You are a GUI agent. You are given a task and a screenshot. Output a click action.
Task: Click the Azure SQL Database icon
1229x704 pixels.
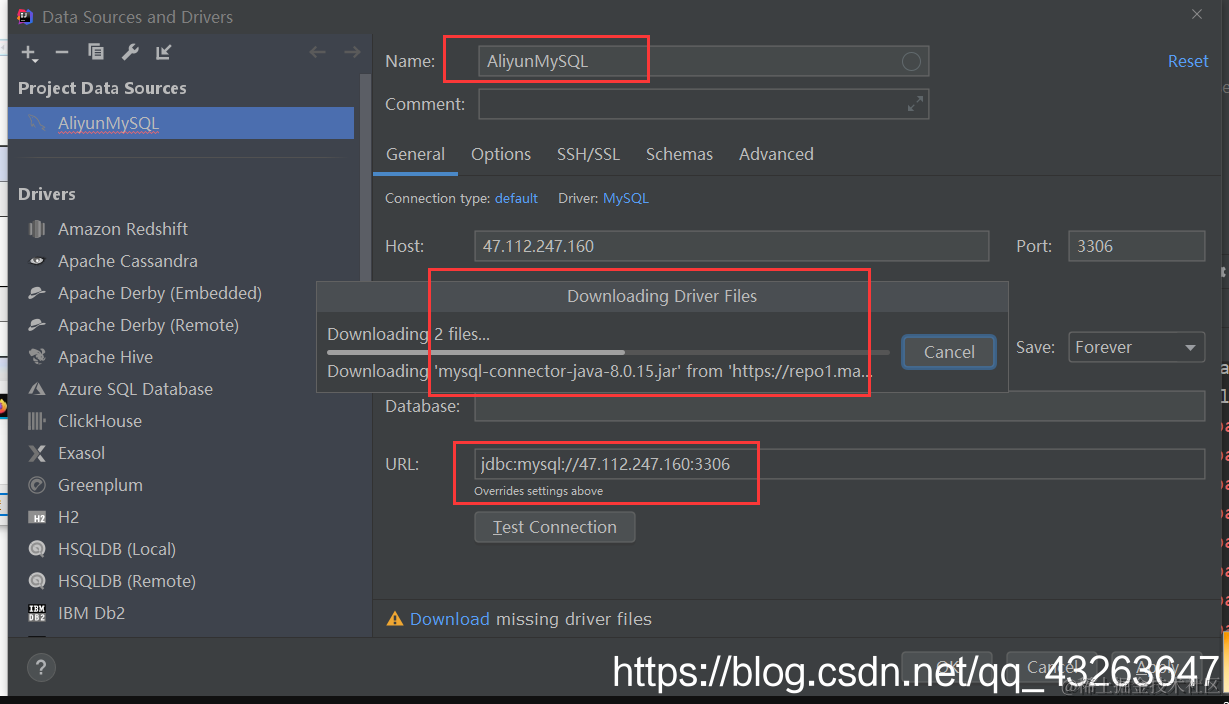[x=37, y=389]
